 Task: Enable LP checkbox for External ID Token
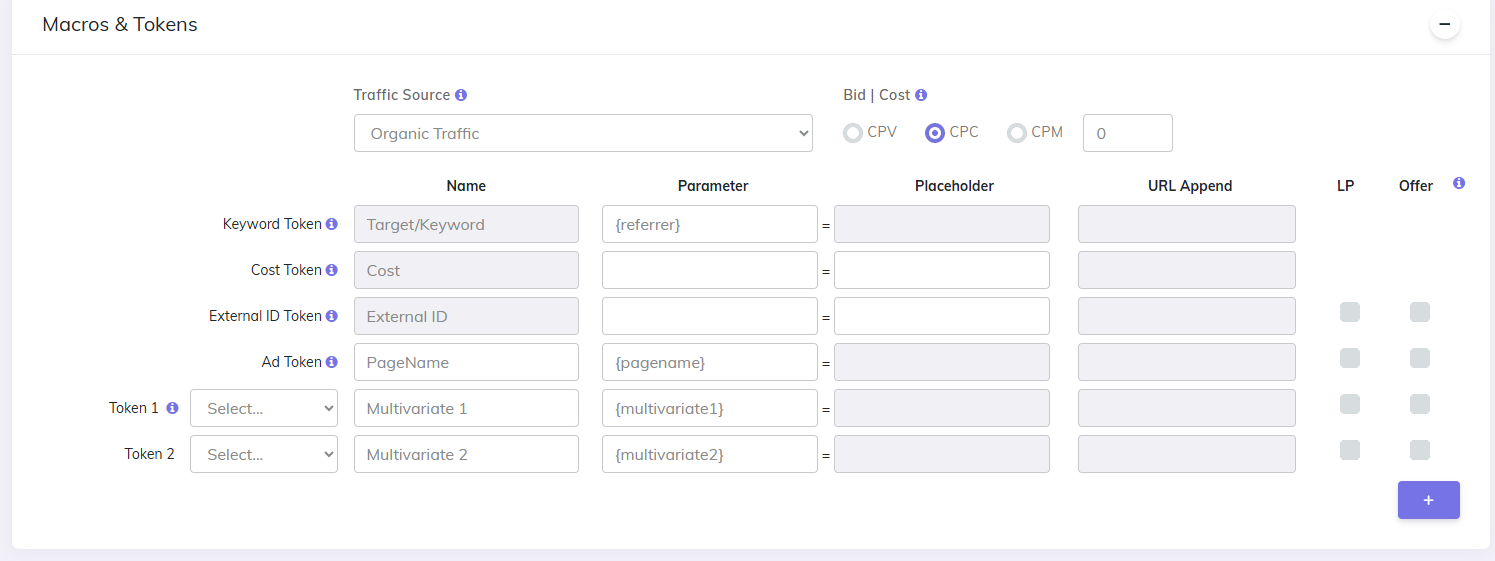(x=1350, y=313)
